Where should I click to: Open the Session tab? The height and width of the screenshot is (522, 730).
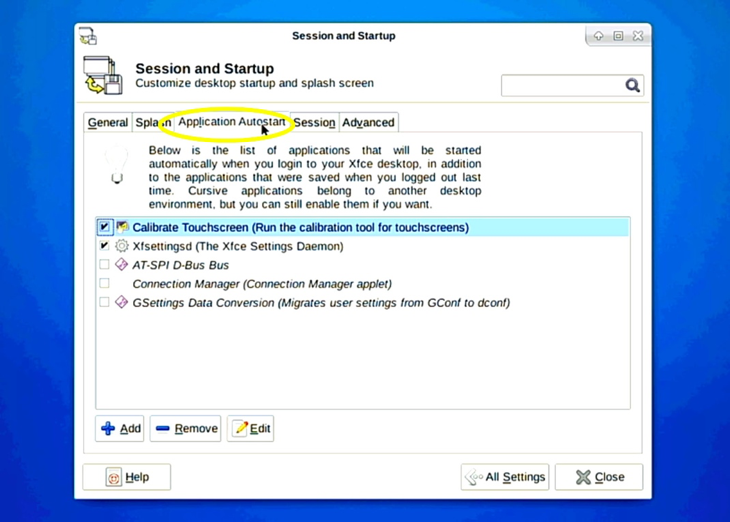(x=314, y=122)
